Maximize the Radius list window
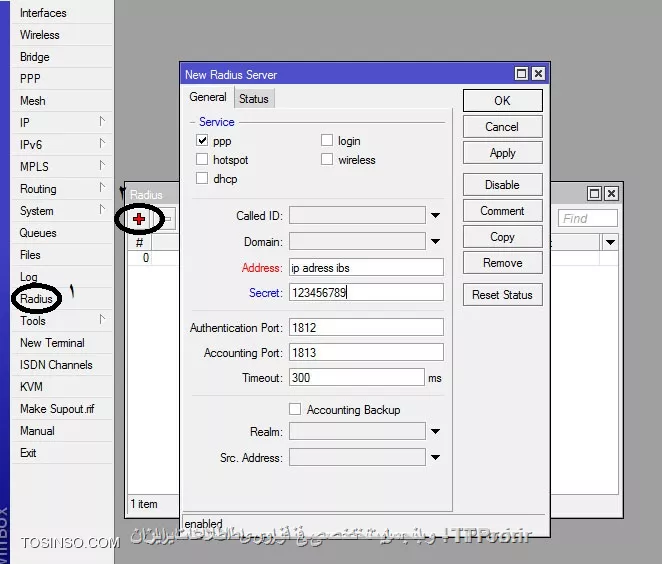Image resolution: width=662 pixels, height=564 pixels. pyautogui.click(x=594, y=194)
